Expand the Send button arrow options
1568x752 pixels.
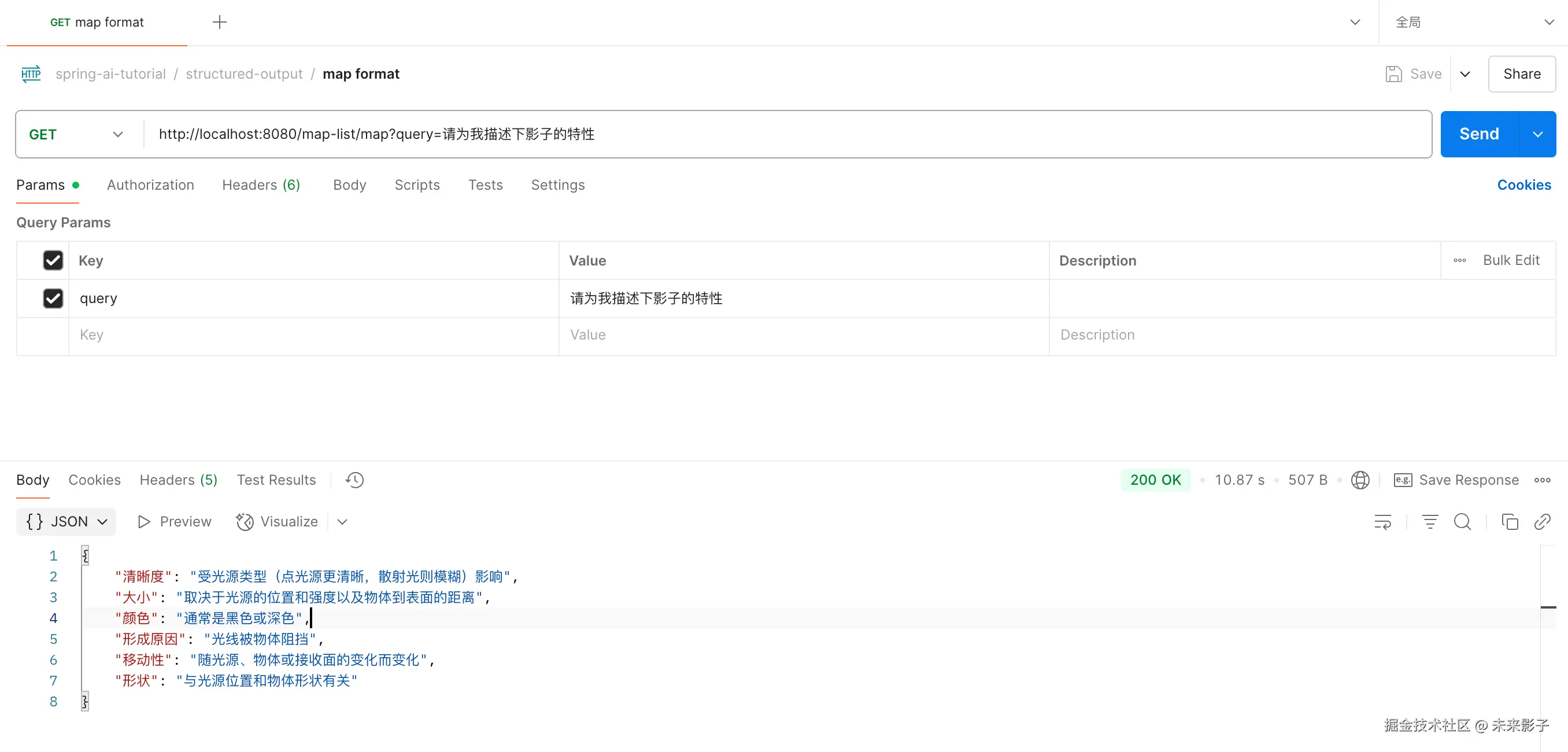point(1537,135)
